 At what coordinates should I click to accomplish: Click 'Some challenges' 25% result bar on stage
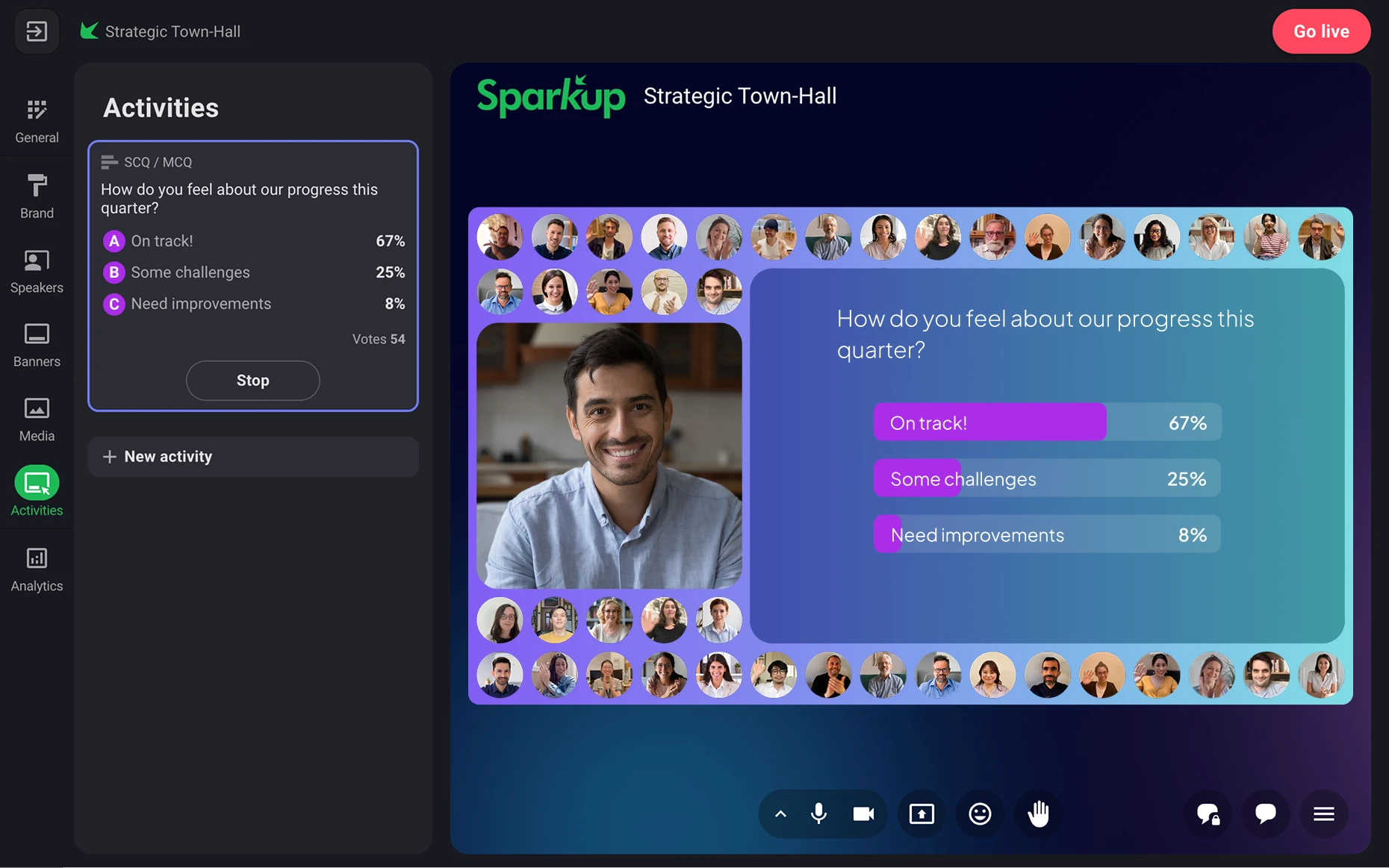(x=1047, y=478)
